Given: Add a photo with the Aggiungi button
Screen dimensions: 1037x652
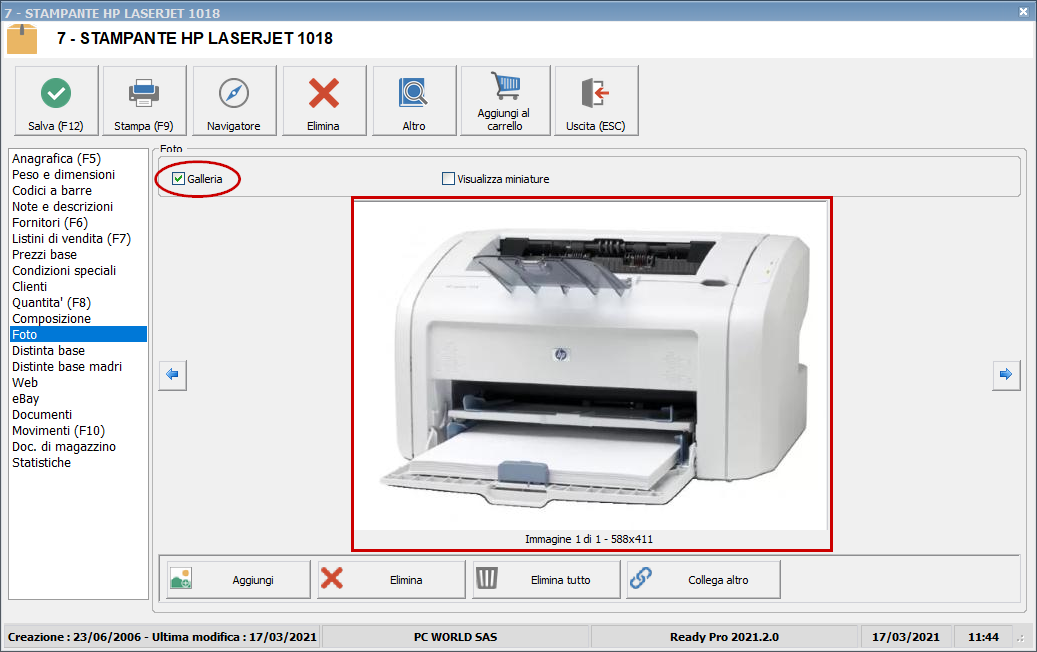Looking at the screenshot, I should (x=238, y=580).
